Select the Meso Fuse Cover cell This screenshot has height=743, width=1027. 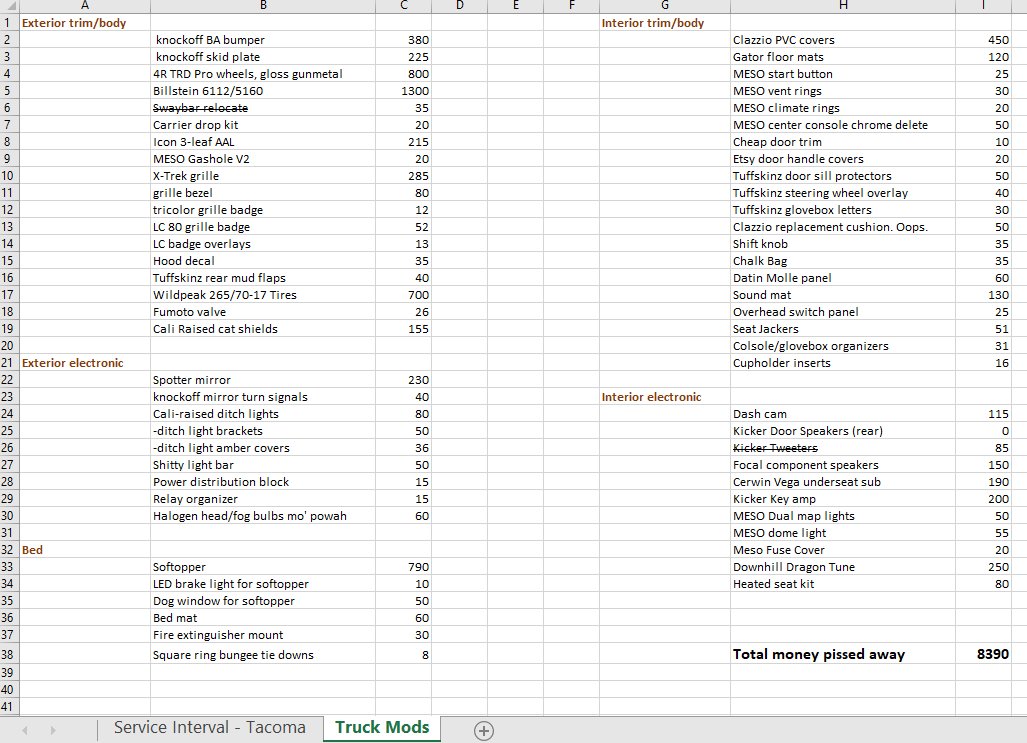[843, 550]
